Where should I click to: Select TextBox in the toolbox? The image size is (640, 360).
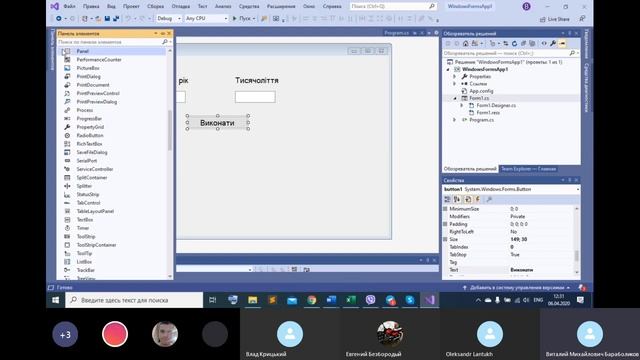tap(85, 220)
